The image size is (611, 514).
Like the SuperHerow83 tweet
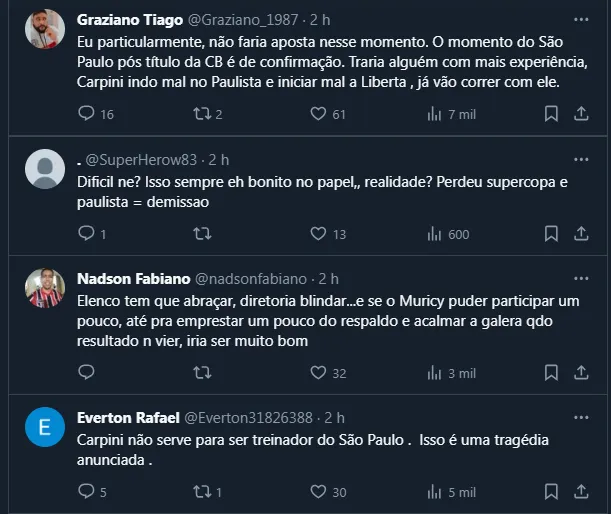tap(318, 234)
